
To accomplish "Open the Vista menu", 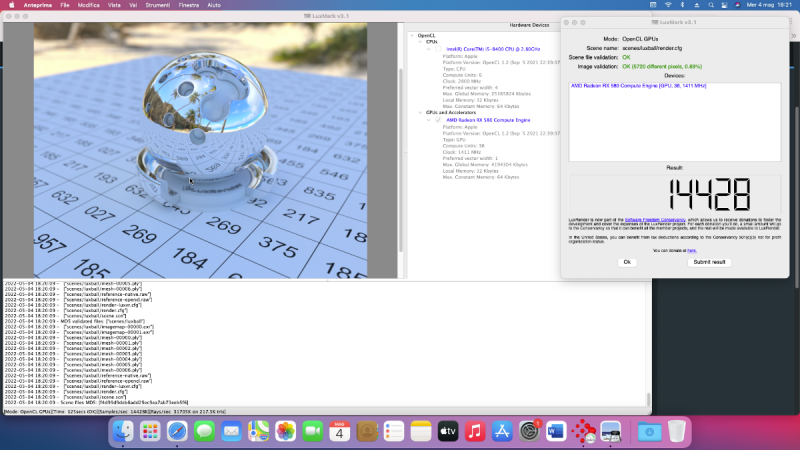I will point(114,5).
